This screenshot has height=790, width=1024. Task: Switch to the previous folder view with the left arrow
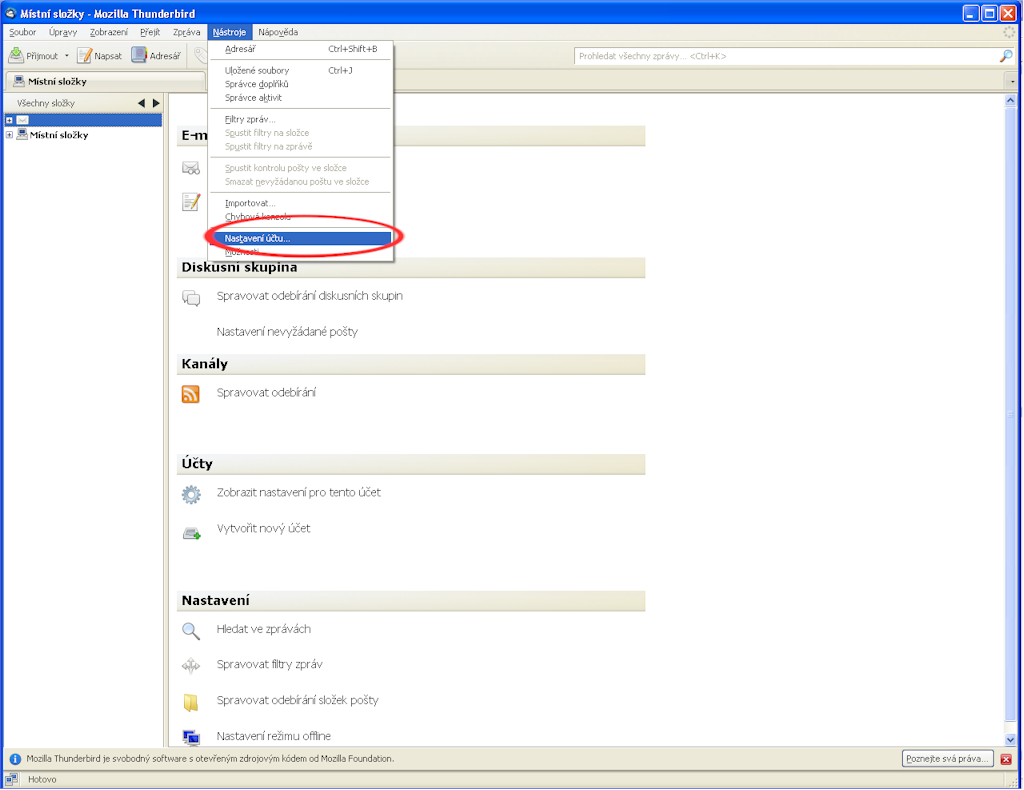click(x=141, y=103)
